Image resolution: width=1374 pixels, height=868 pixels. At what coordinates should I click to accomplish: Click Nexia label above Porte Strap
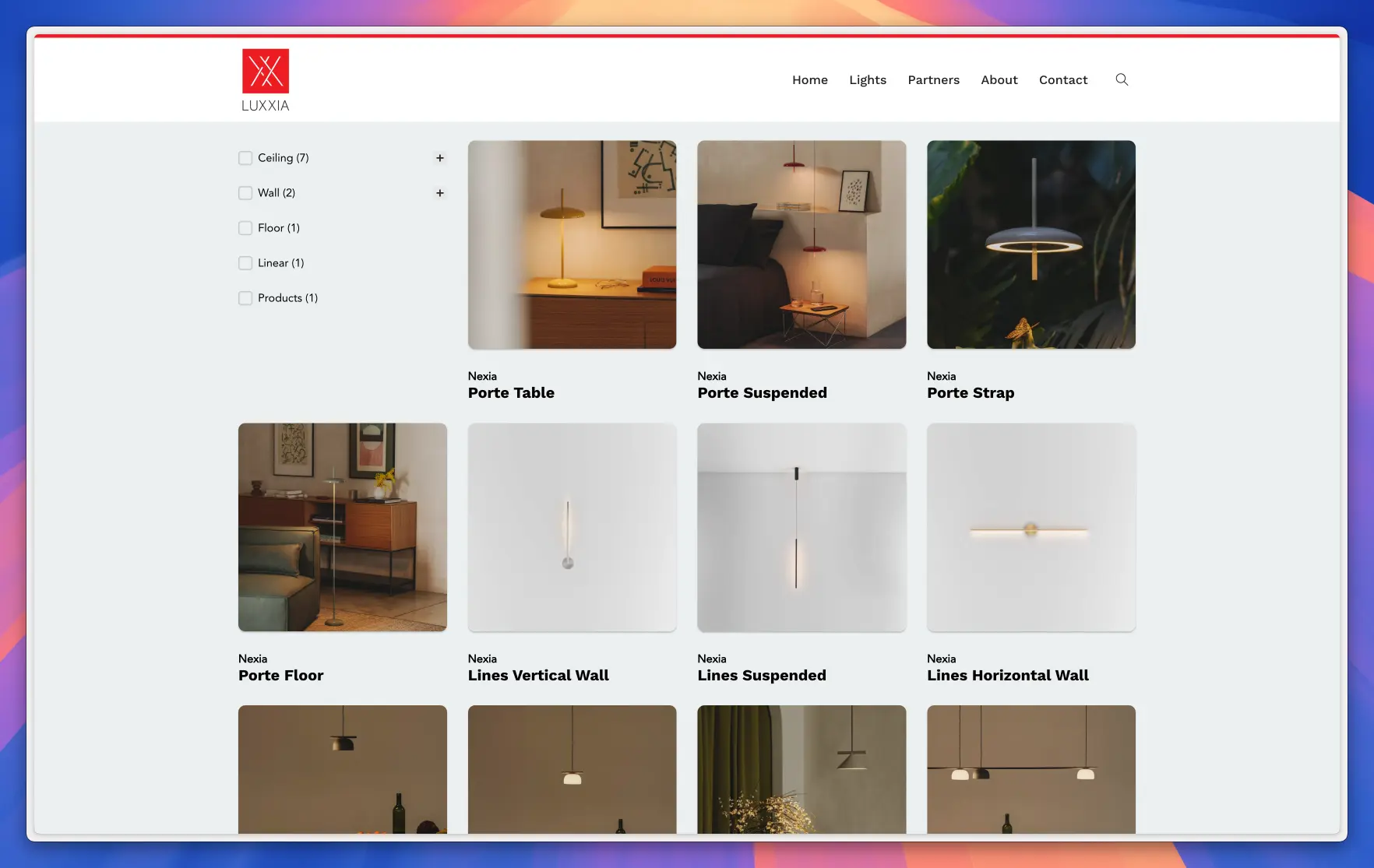coord(941,376)
